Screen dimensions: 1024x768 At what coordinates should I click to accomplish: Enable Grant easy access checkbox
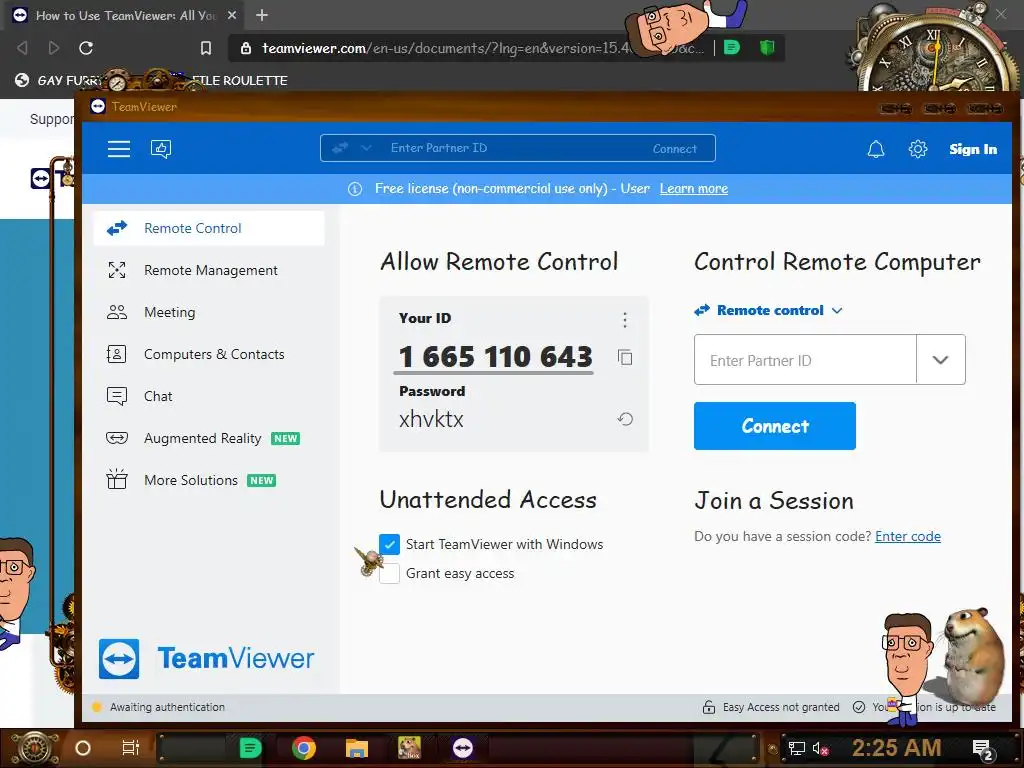click(390, 573)
